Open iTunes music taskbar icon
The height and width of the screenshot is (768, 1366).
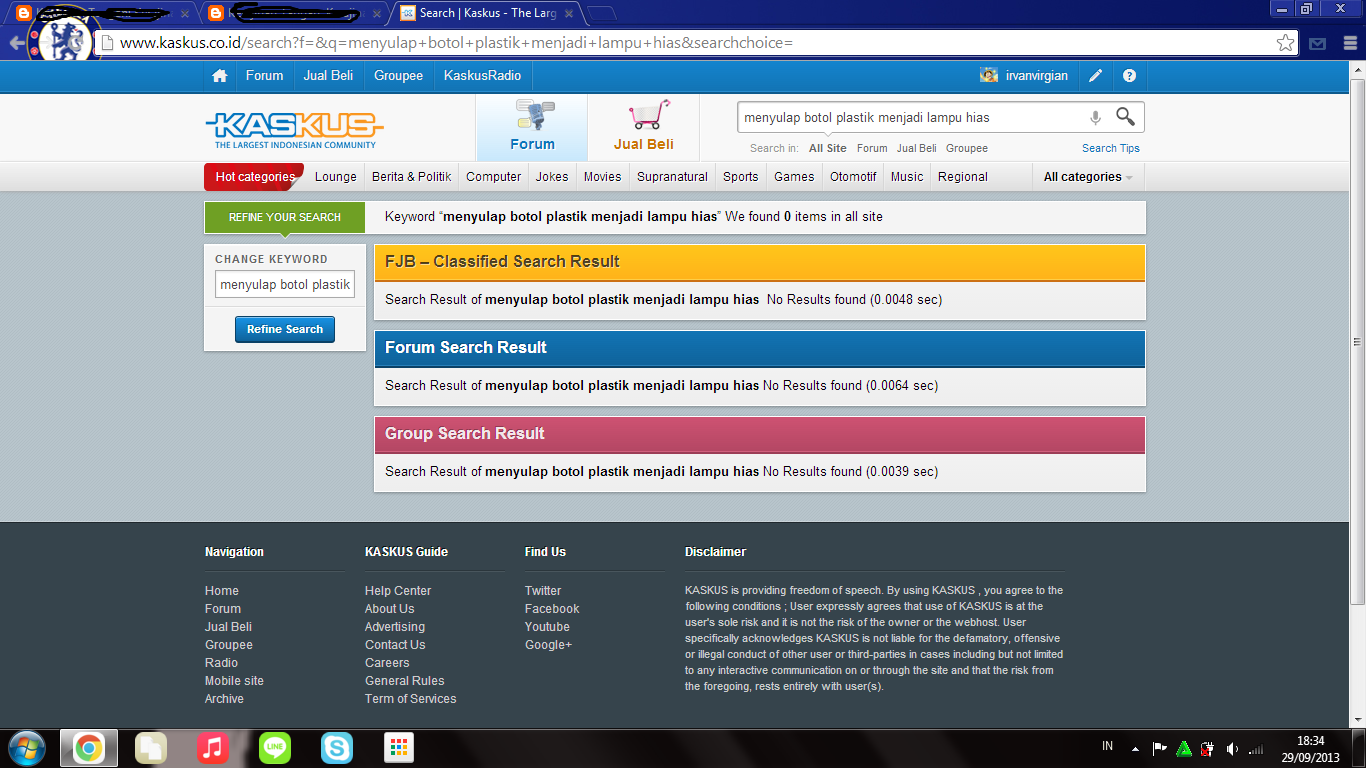[212, 748]
